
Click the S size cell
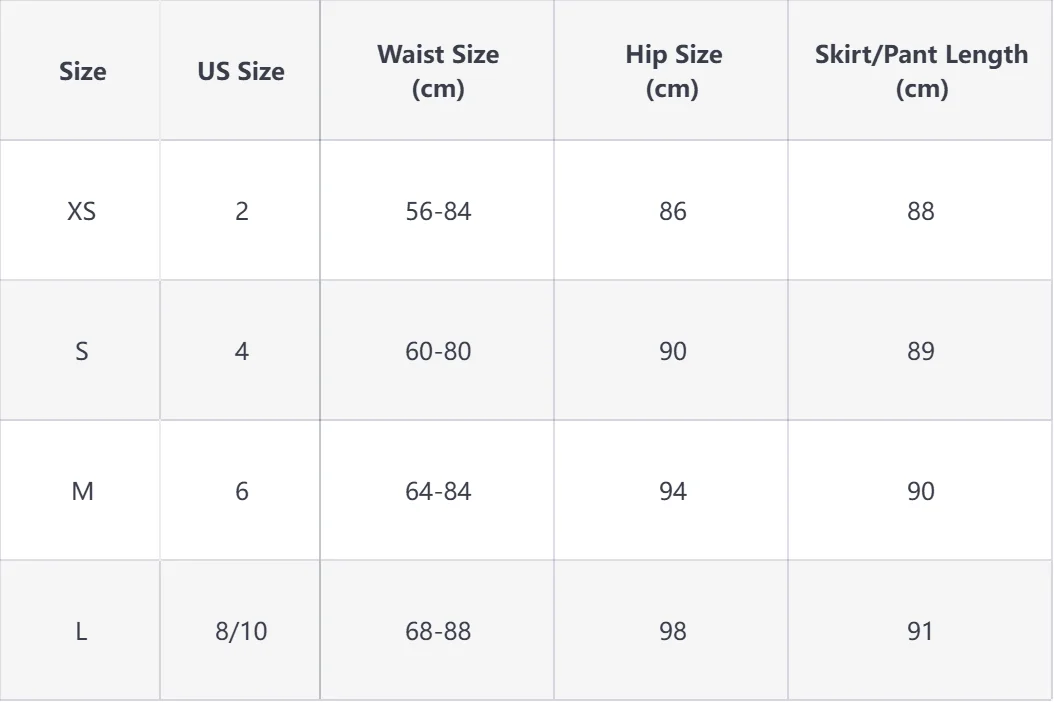pos(81,351)
